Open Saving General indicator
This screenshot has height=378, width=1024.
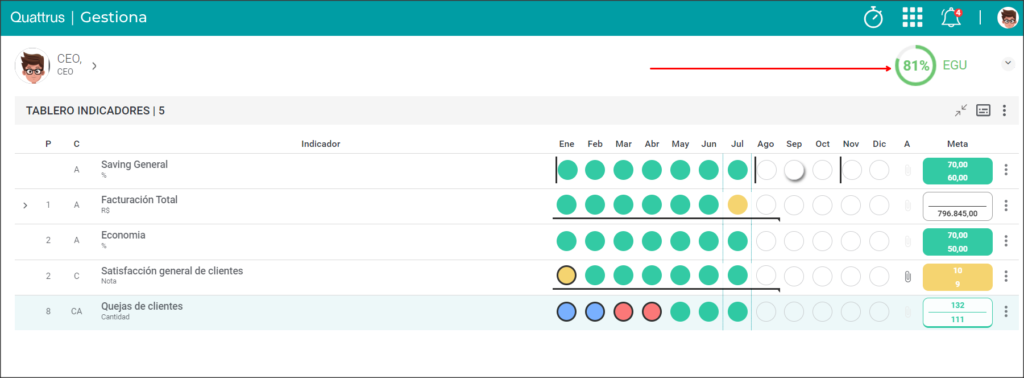point(135,165)
